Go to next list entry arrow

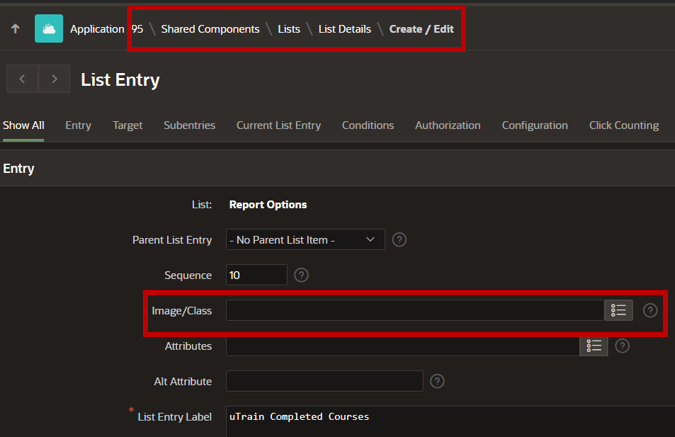pyautogui.click(x=54, y=79)
